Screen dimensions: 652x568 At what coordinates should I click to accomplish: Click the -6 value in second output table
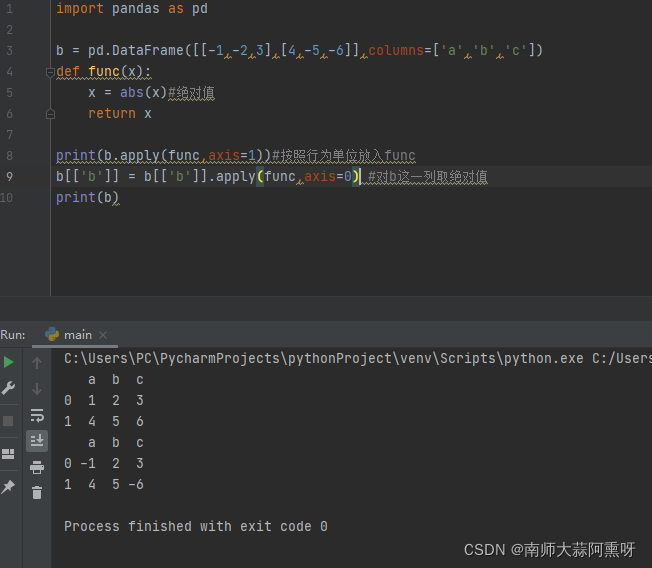[136, 484]
